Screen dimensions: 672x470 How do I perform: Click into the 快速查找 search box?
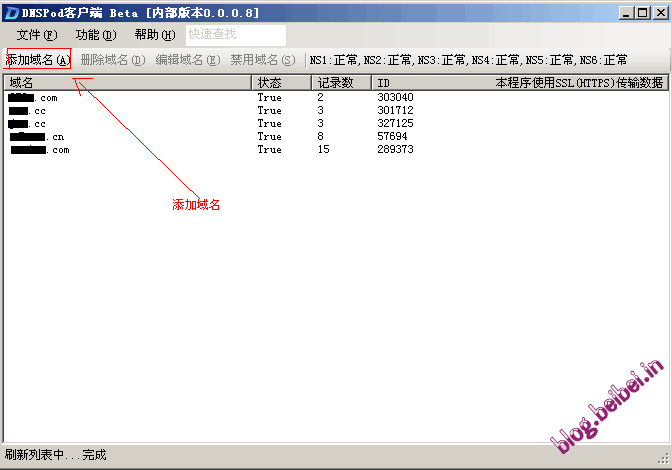coord(236,35)
